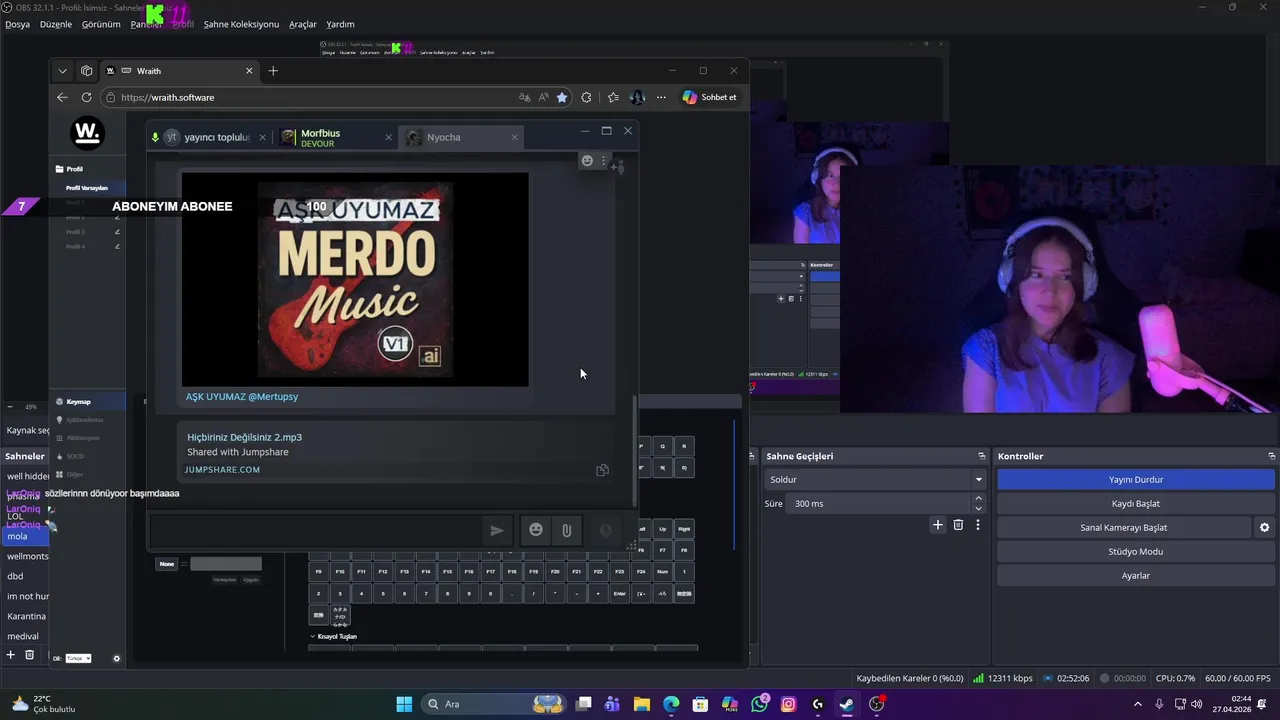Open a new browser tab
This screenshot has width=1280, height=720.
[x=273, y=71]
